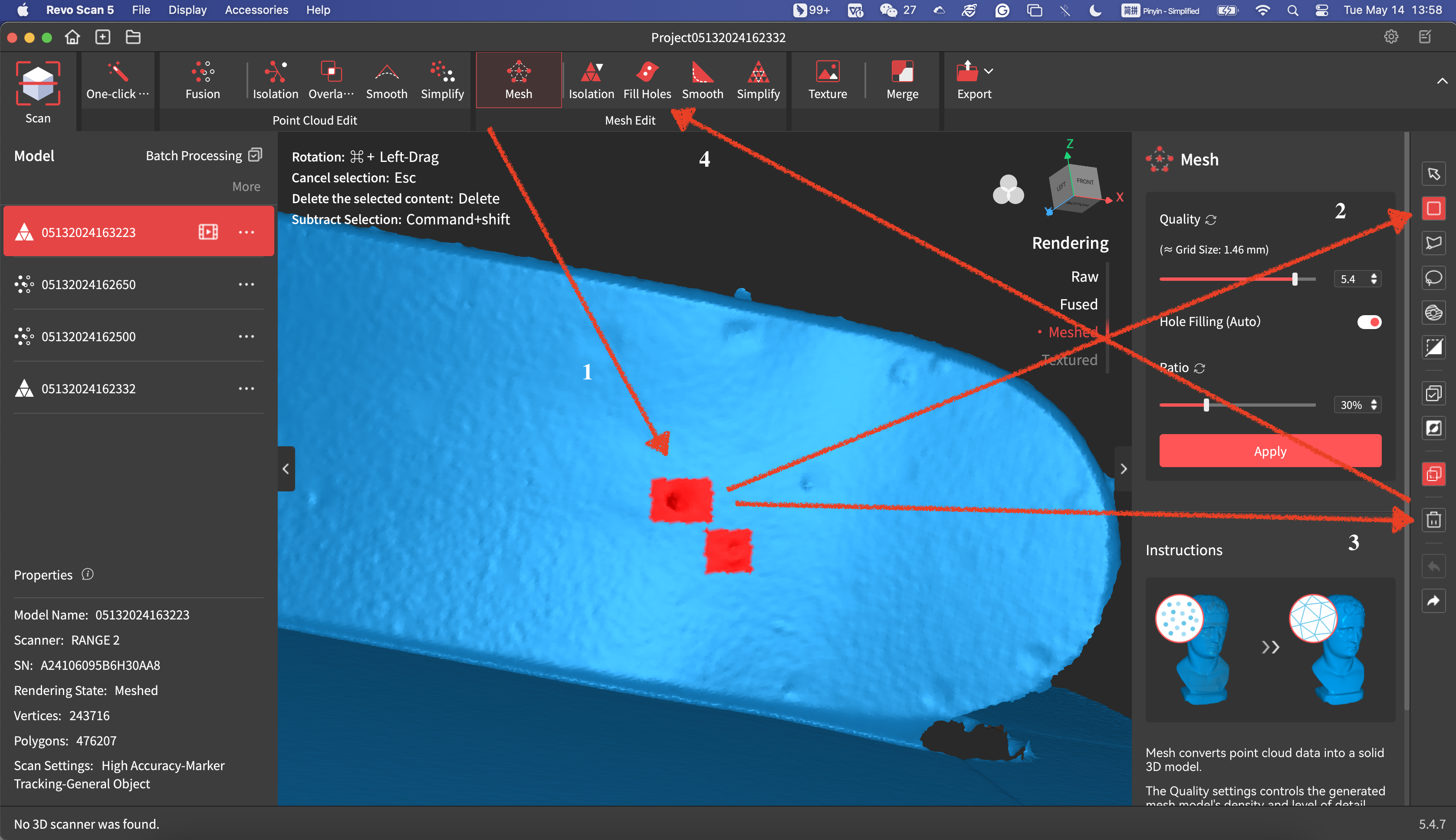Choose the brush sphere selection tool
Image resolution: width=1456 pixels, height=840 pixels.
[x=1433, y=312]
